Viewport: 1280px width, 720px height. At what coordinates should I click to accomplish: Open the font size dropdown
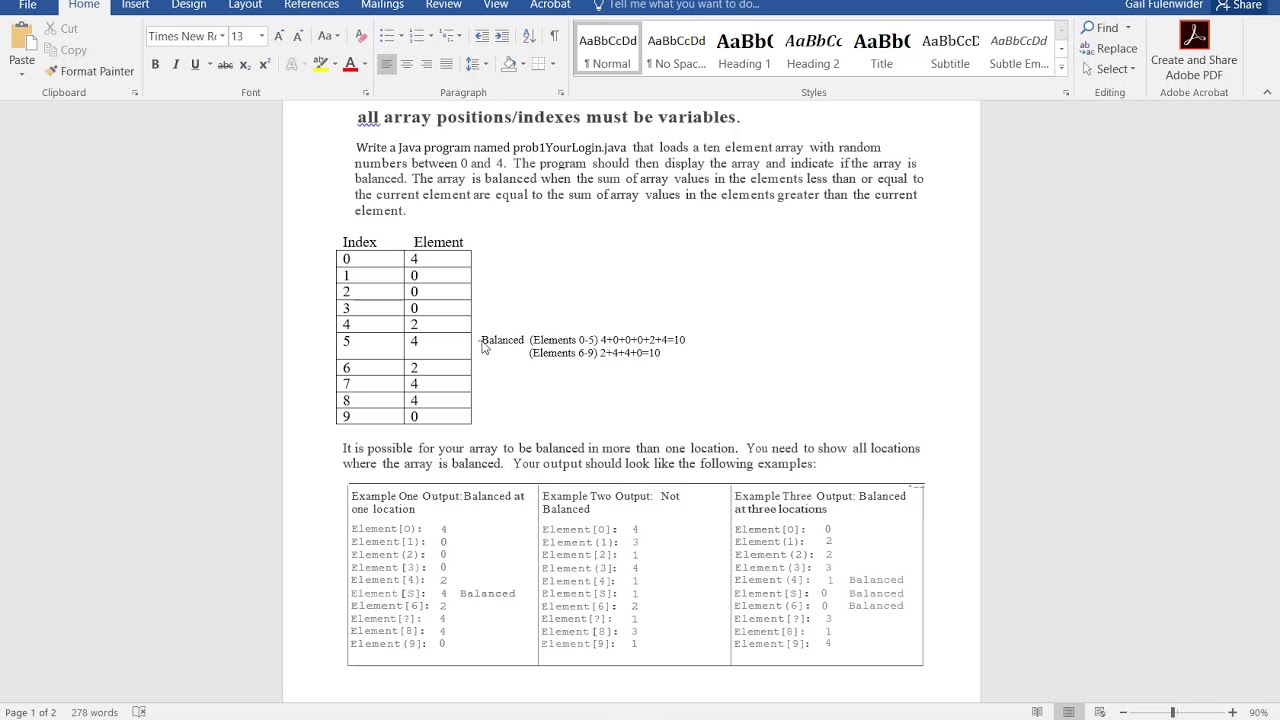tap(262, 37)
